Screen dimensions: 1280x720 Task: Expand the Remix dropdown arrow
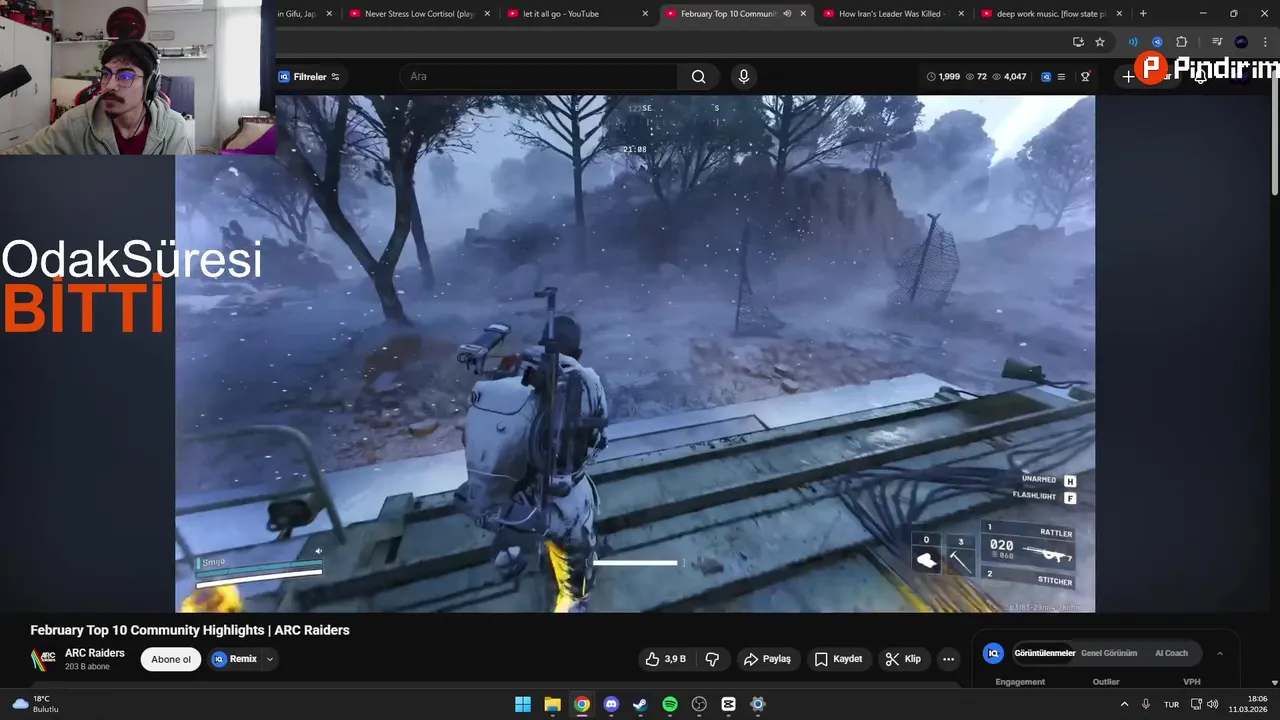click(269, 659)
